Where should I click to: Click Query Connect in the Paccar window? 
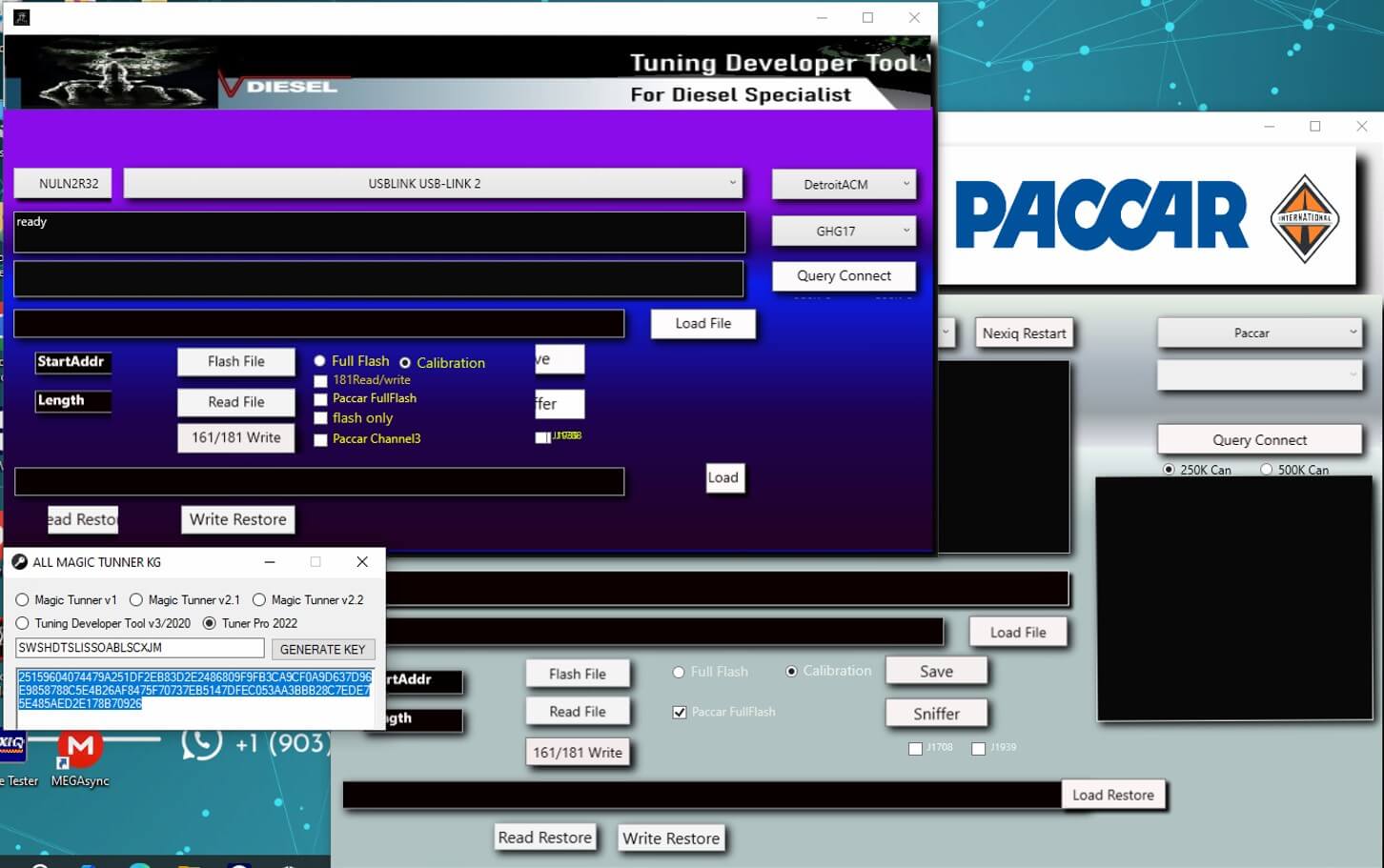click(x=1259, y=439)
